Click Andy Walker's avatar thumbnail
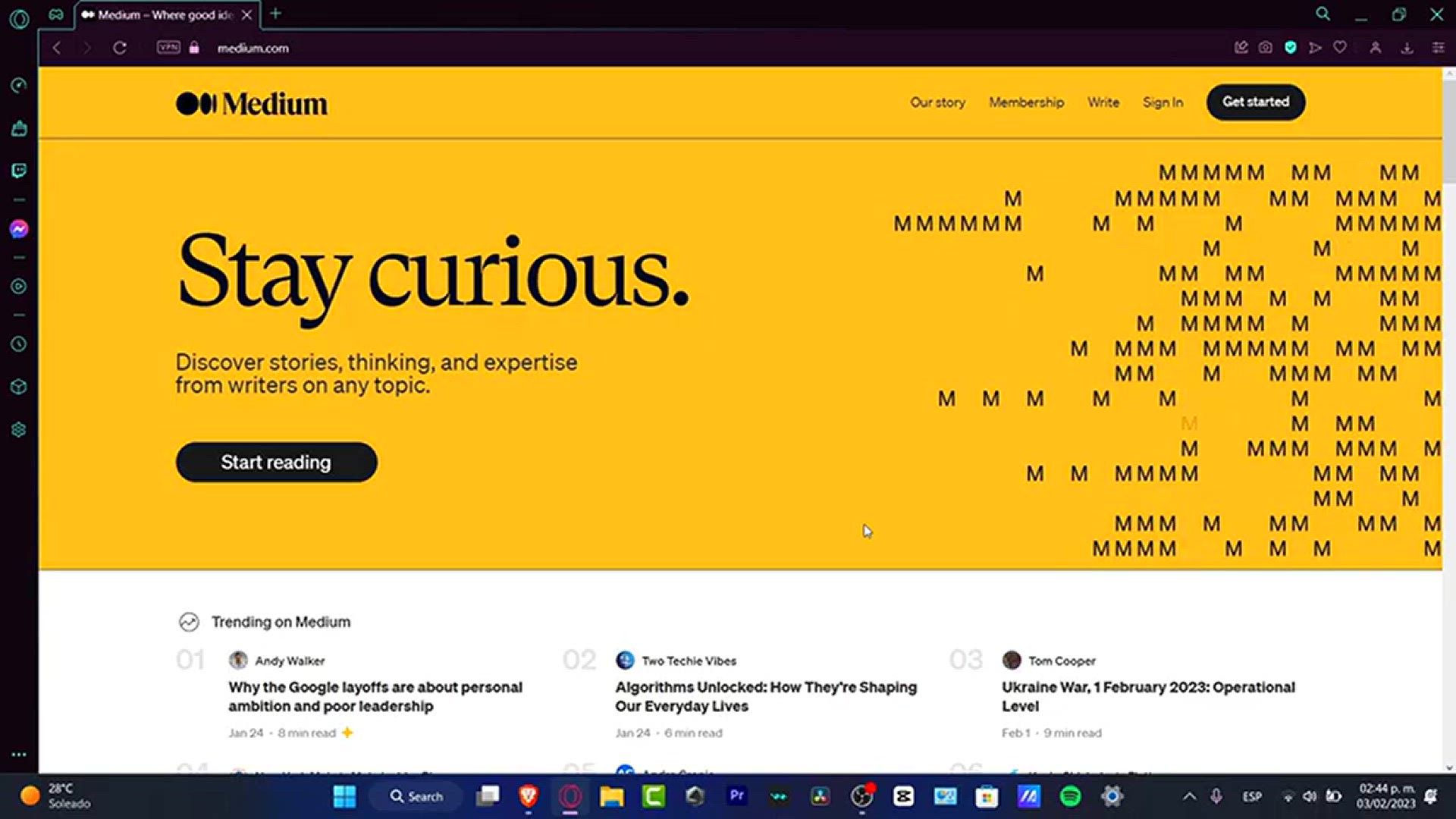Screen dimensions: 1456x819 (x=238, y=660)
